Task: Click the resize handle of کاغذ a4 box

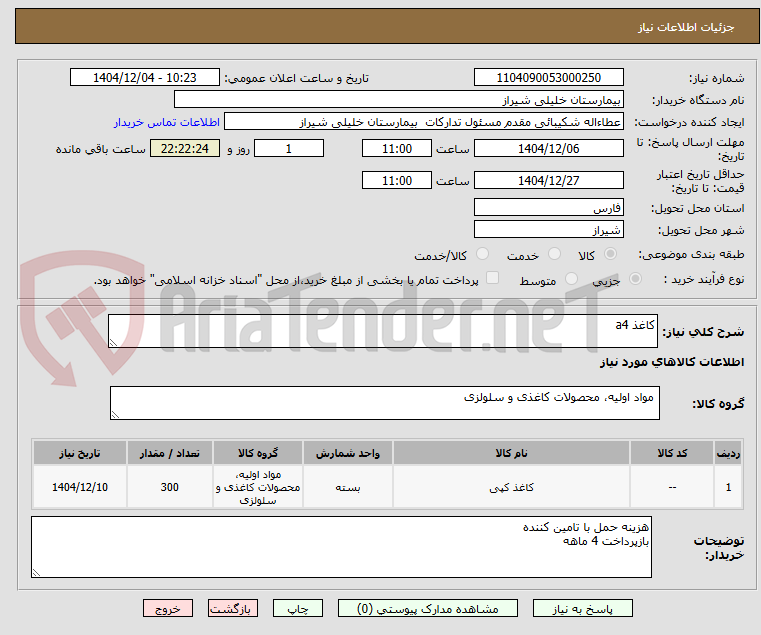Action: point(114,343)
